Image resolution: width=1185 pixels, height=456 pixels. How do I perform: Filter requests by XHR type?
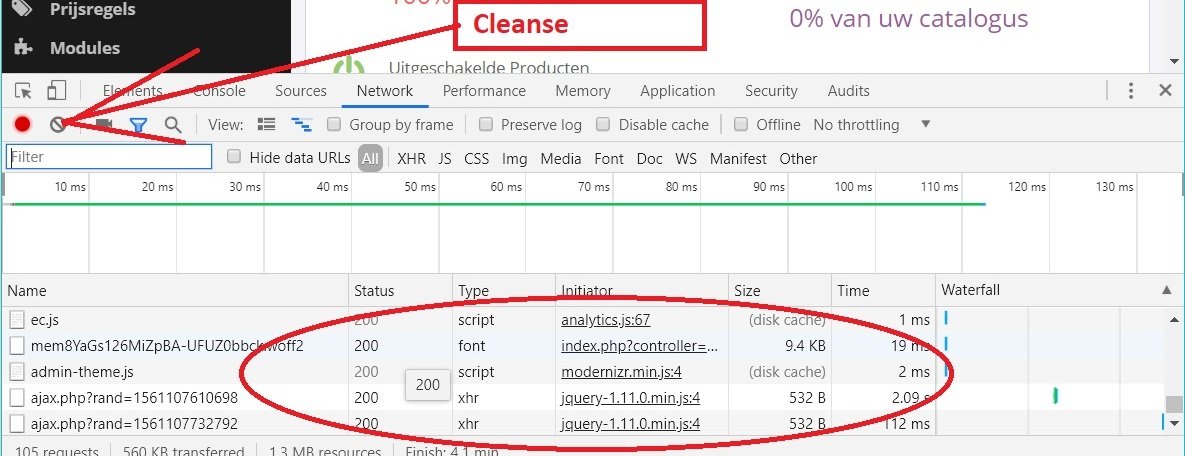(411, 158)
